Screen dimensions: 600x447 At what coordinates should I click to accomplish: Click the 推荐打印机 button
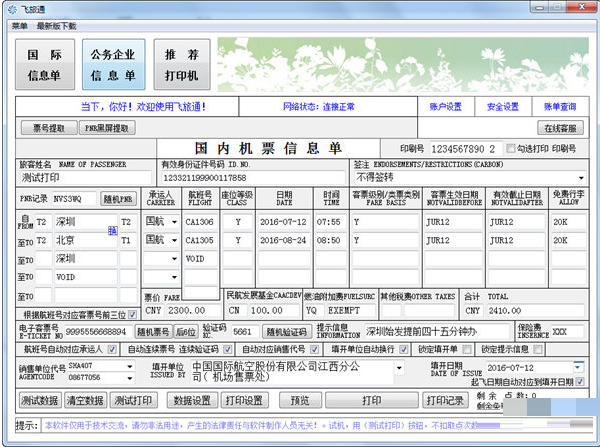[181, 64]
